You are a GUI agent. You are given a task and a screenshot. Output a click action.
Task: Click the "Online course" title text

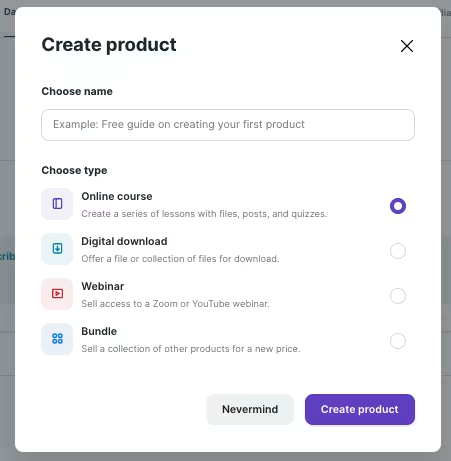117,196
